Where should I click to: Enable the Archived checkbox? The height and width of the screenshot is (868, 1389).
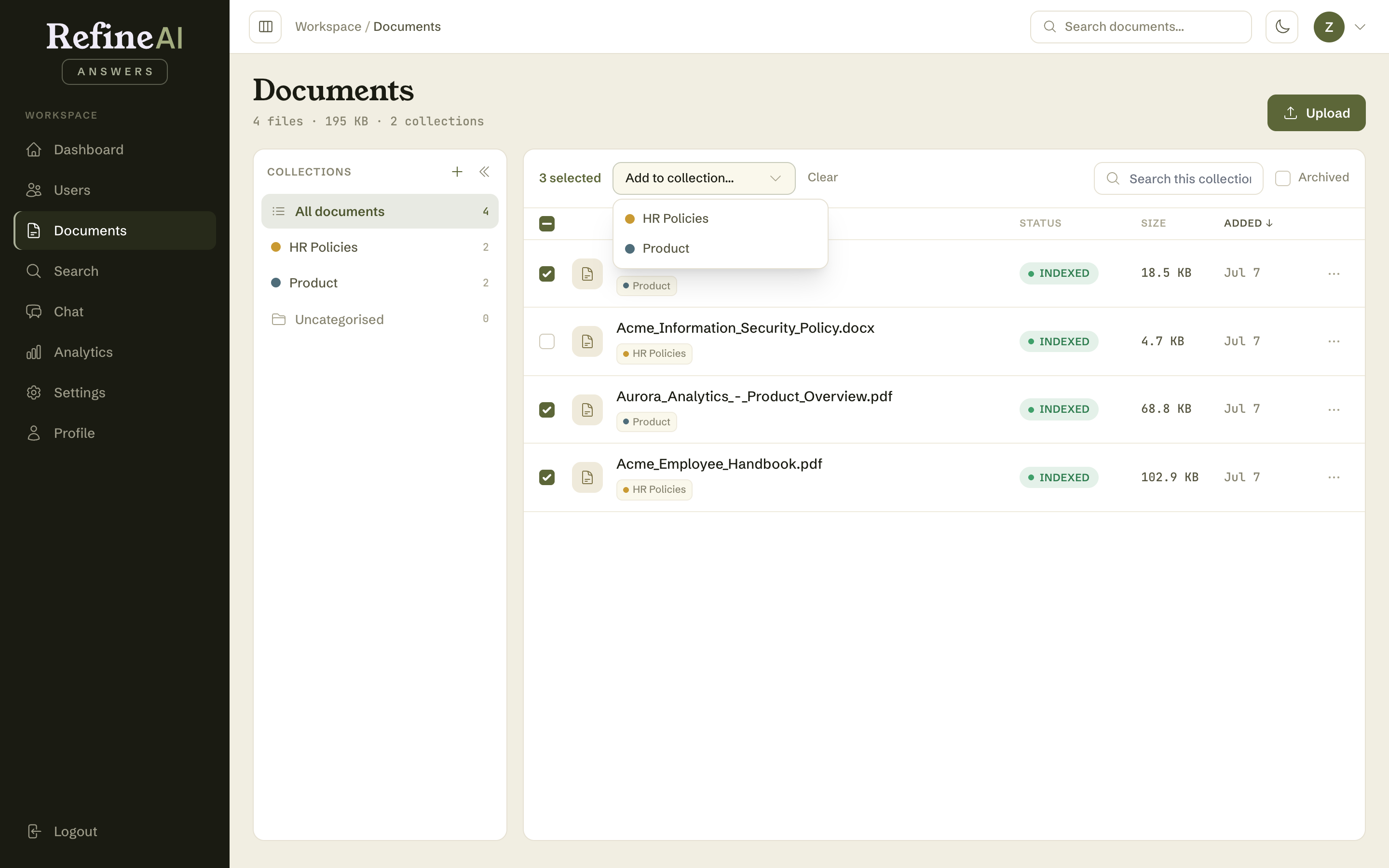[x=1282, y=178]
